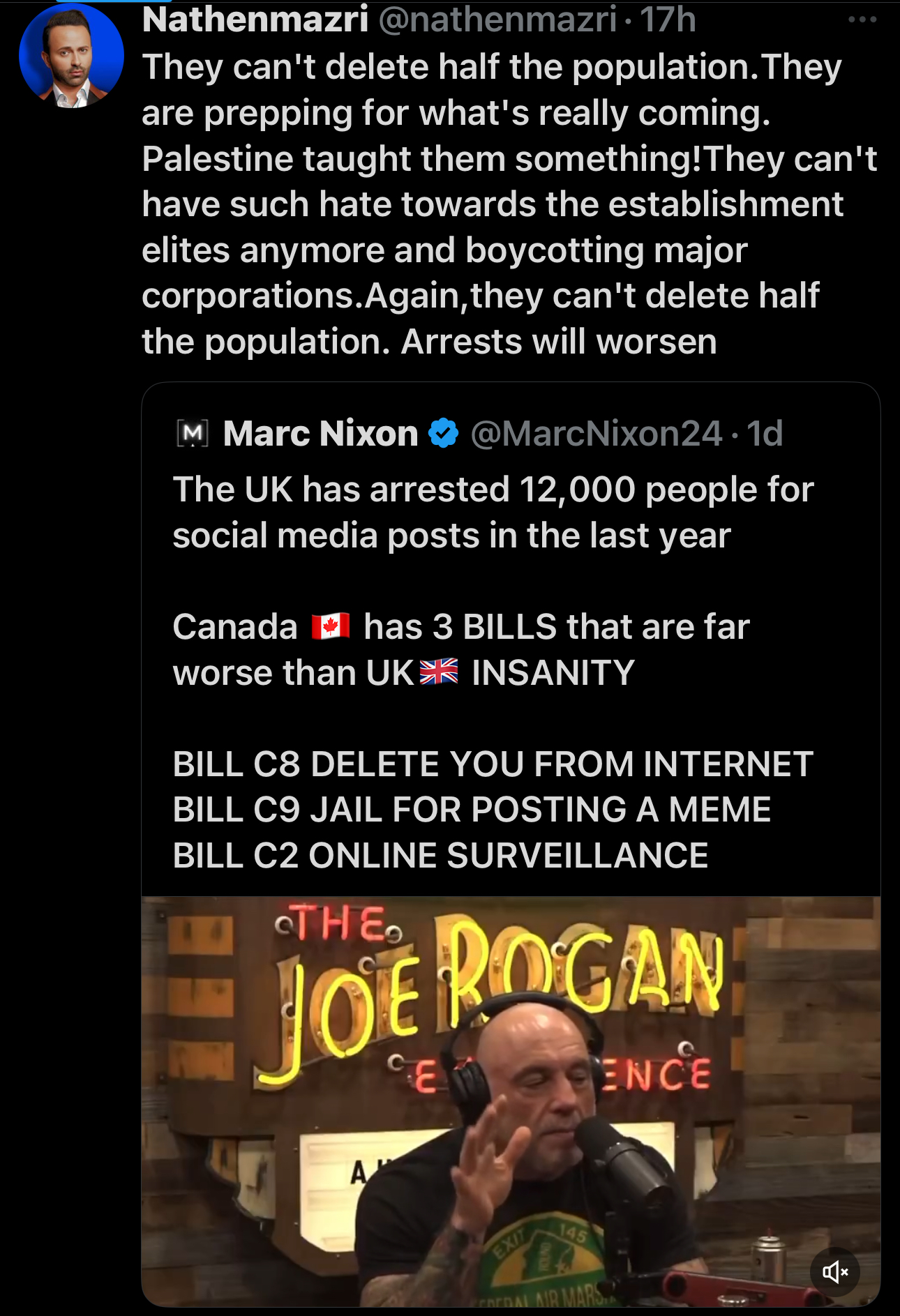The height and width of the screenshot is (1316, 900).
Task: Open Nathenmazri's profile picture
Action: [71, 56]
